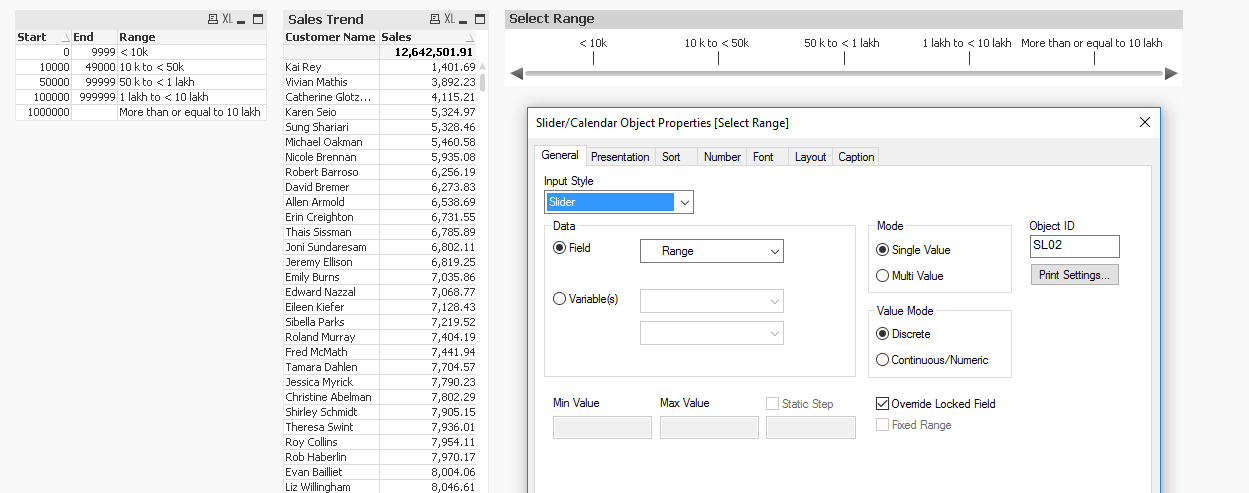Click 'More than or equal to 10 lakh' tick
Screen dimensions: 1249x493
click(x=1093, y=58)
